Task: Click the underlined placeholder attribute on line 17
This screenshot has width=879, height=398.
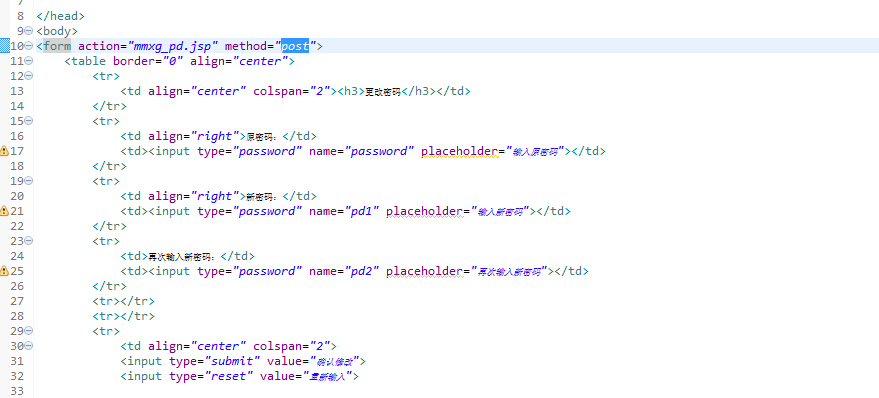Action: tap(459, 151)
